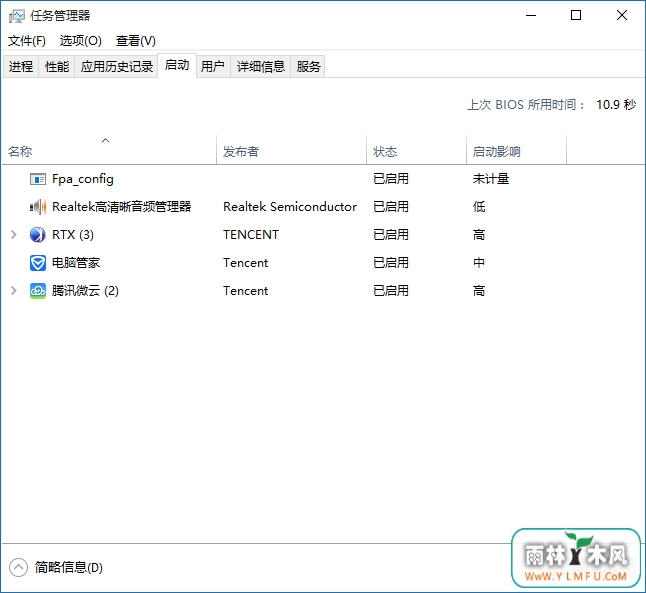Click the 已启用 status of Realtek row
This screenshot has width=646, height=593.
tap(391, 207)
